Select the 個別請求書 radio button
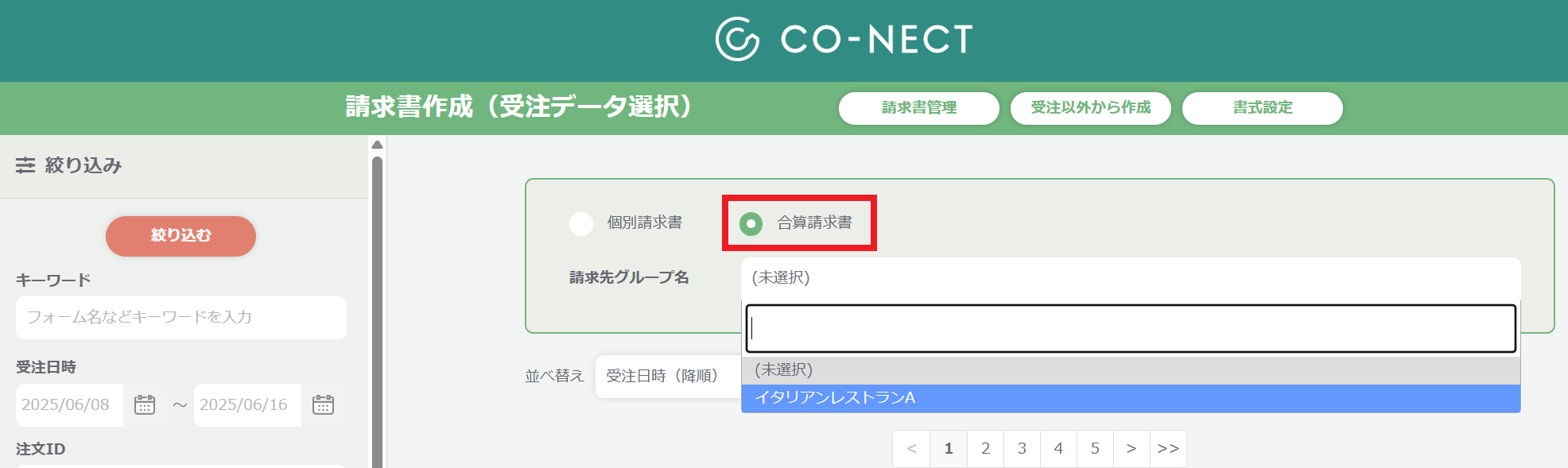The width and height of the screenshot is (1568, 468). click(581, 224)
